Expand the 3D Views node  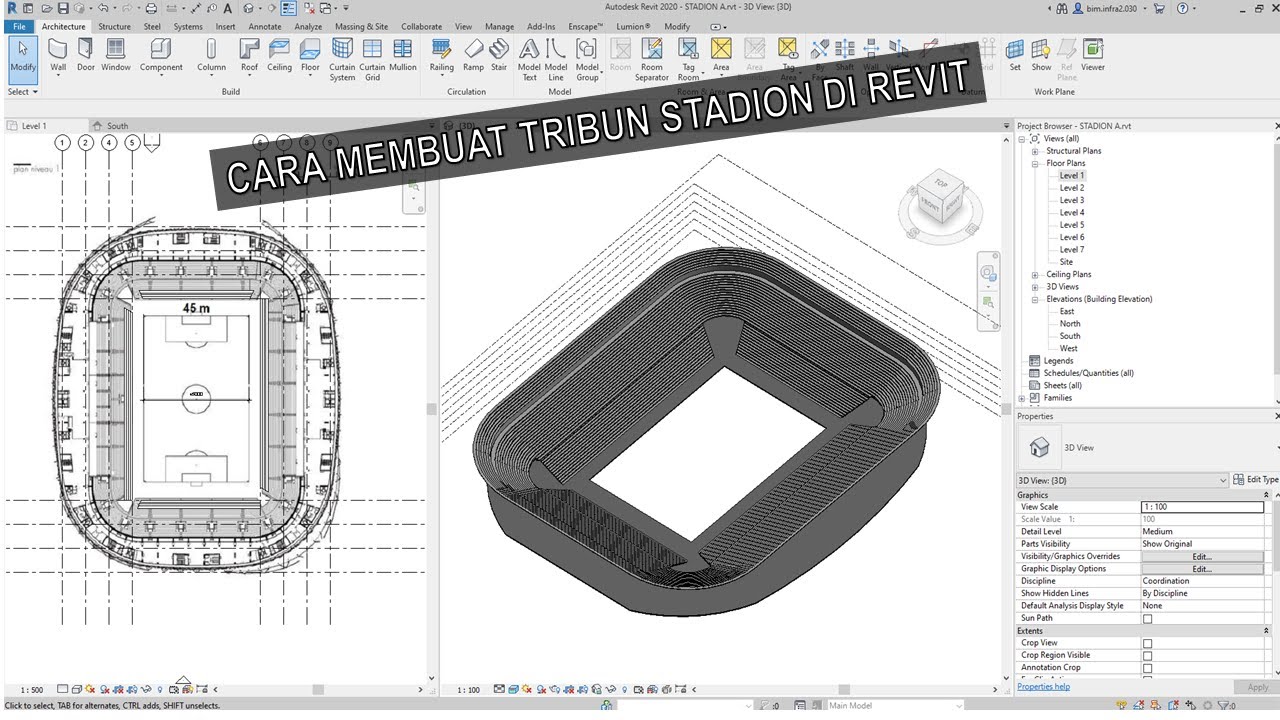tap(1036, 287)
